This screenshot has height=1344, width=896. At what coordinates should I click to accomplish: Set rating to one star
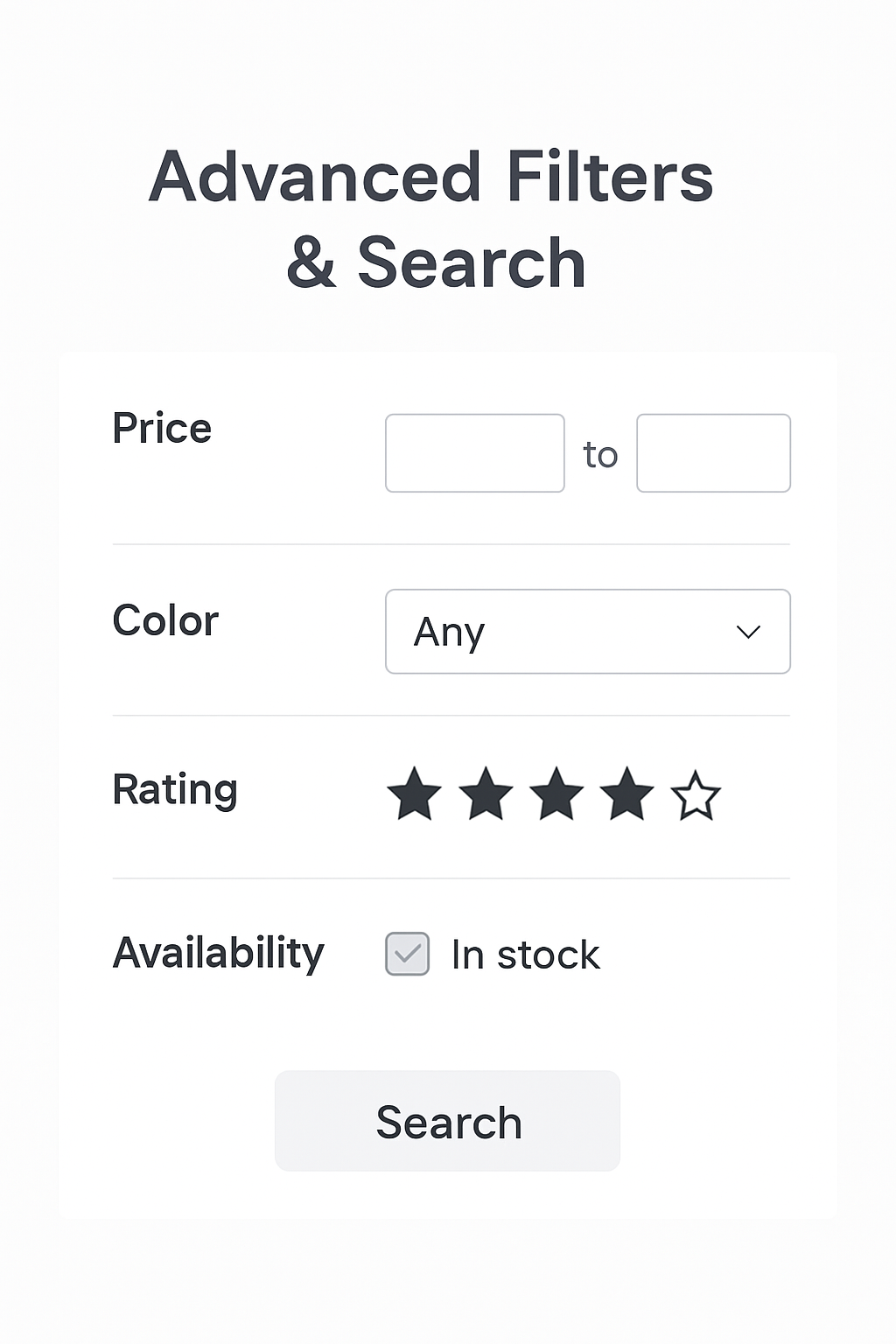(414, 794)
